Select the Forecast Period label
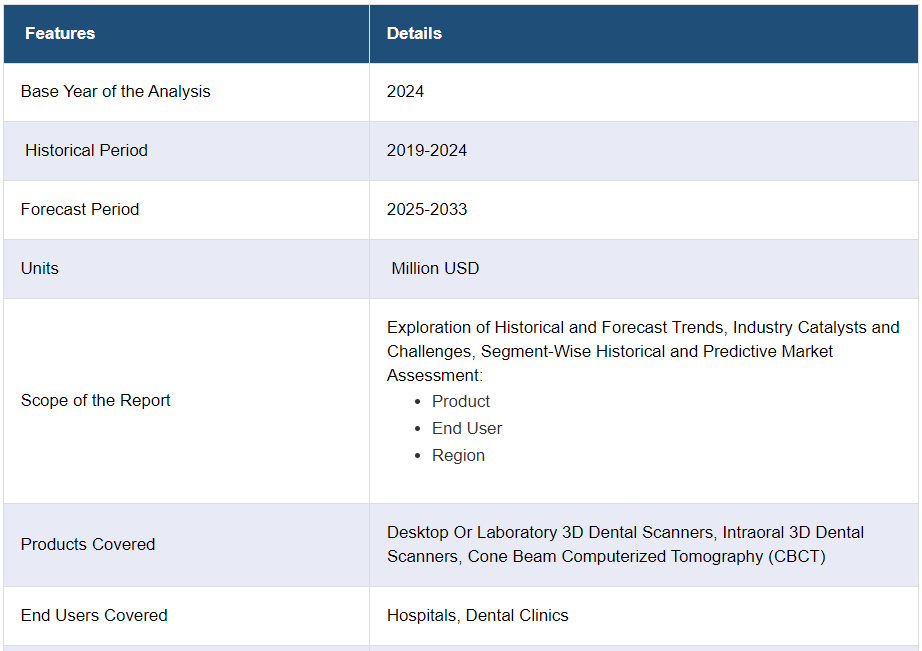 [80, 209]
